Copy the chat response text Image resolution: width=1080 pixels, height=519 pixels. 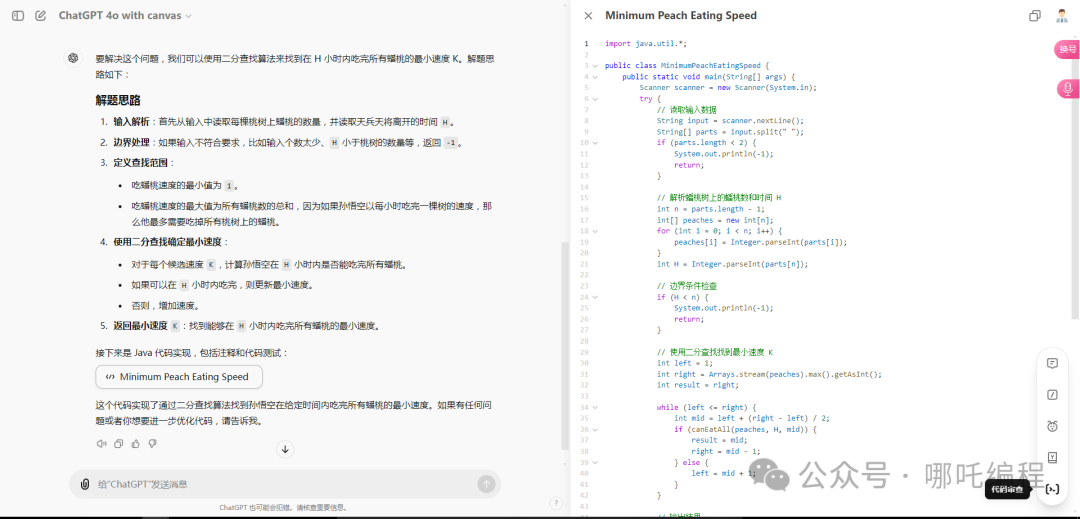[x=118, y=443]
